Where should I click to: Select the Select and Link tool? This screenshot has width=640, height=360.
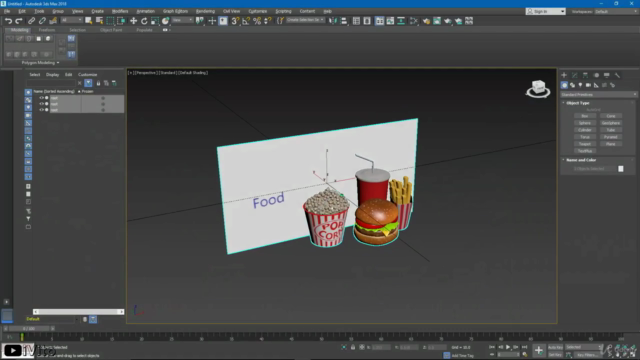click(x=31, y=21)
